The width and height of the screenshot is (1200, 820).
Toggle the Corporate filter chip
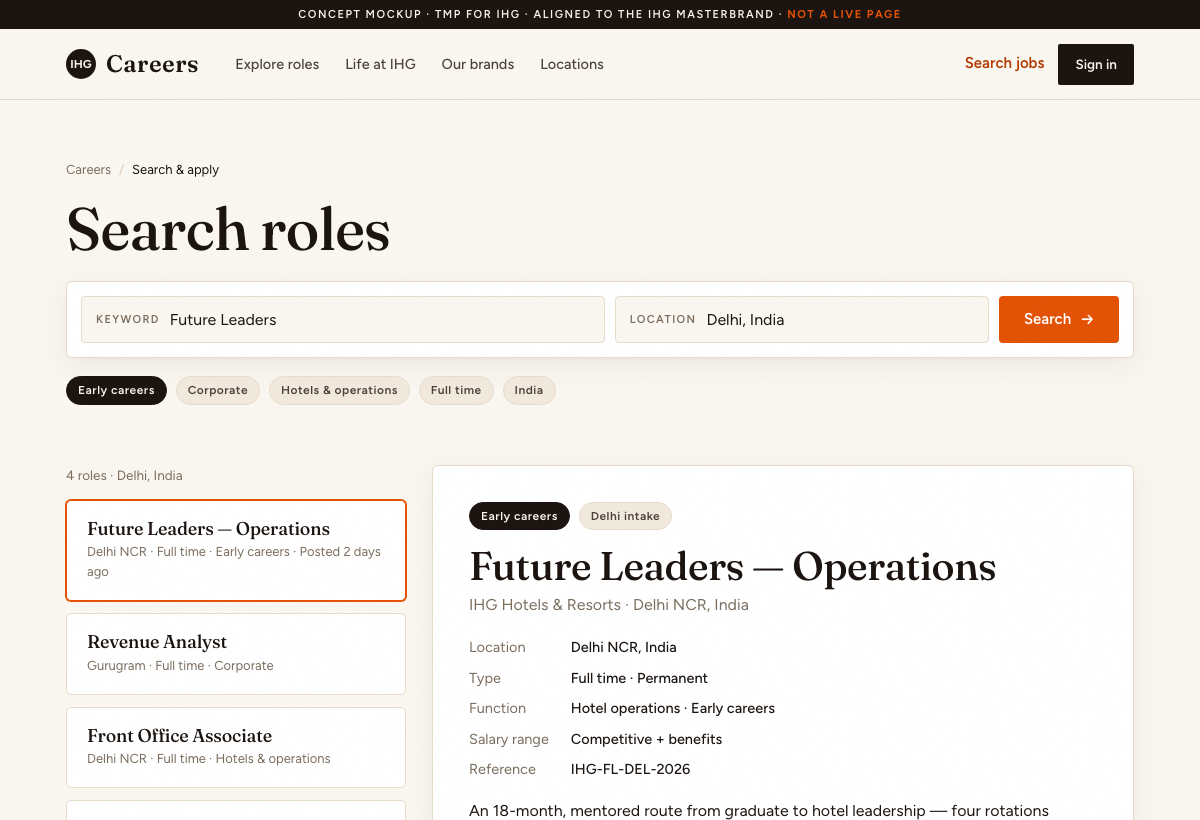click(218, 390)
